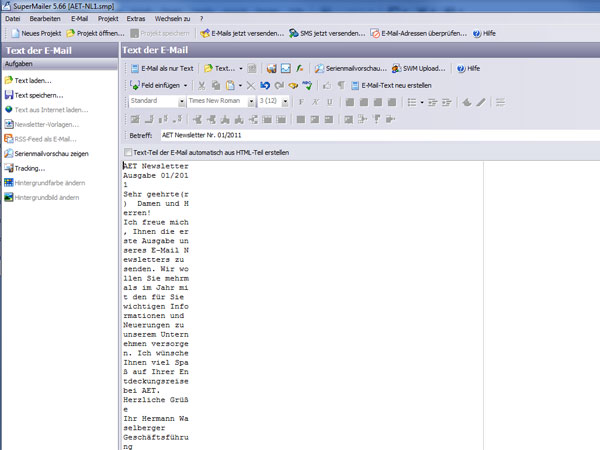This screenshot has height=450, width=600.
Task: Click SMS jetzt versenden
Action: pyautogui.click(x=327, y=33)
